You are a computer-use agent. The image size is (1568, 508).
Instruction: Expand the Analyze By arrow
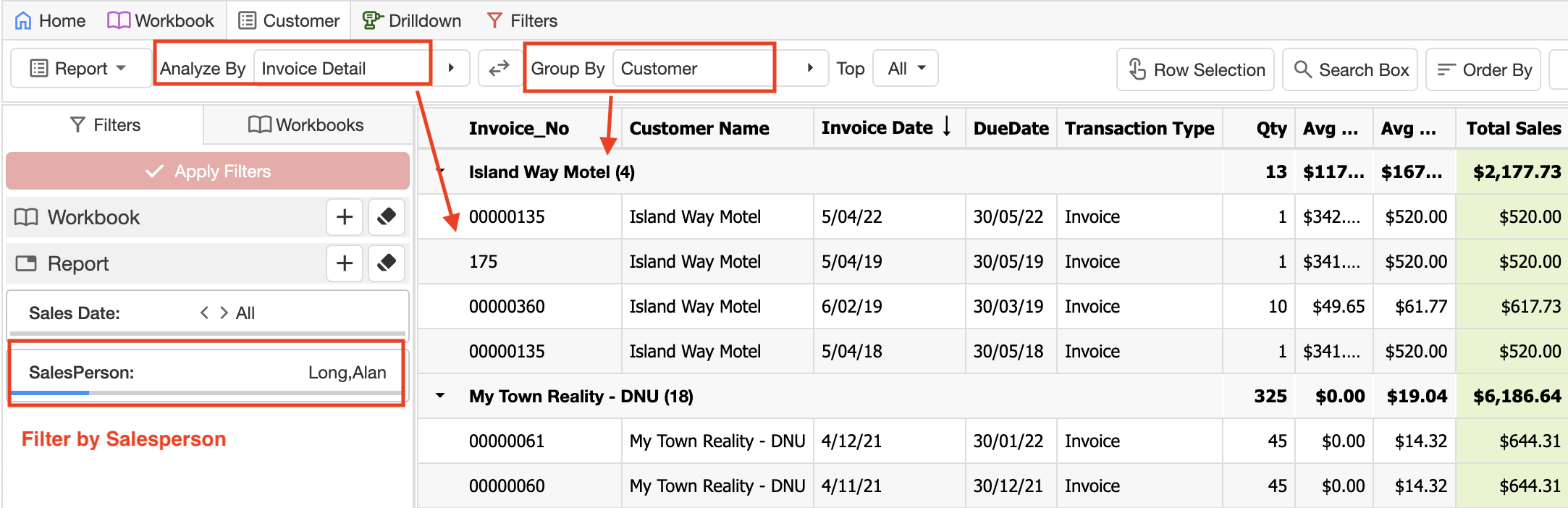tap(451, 68)
